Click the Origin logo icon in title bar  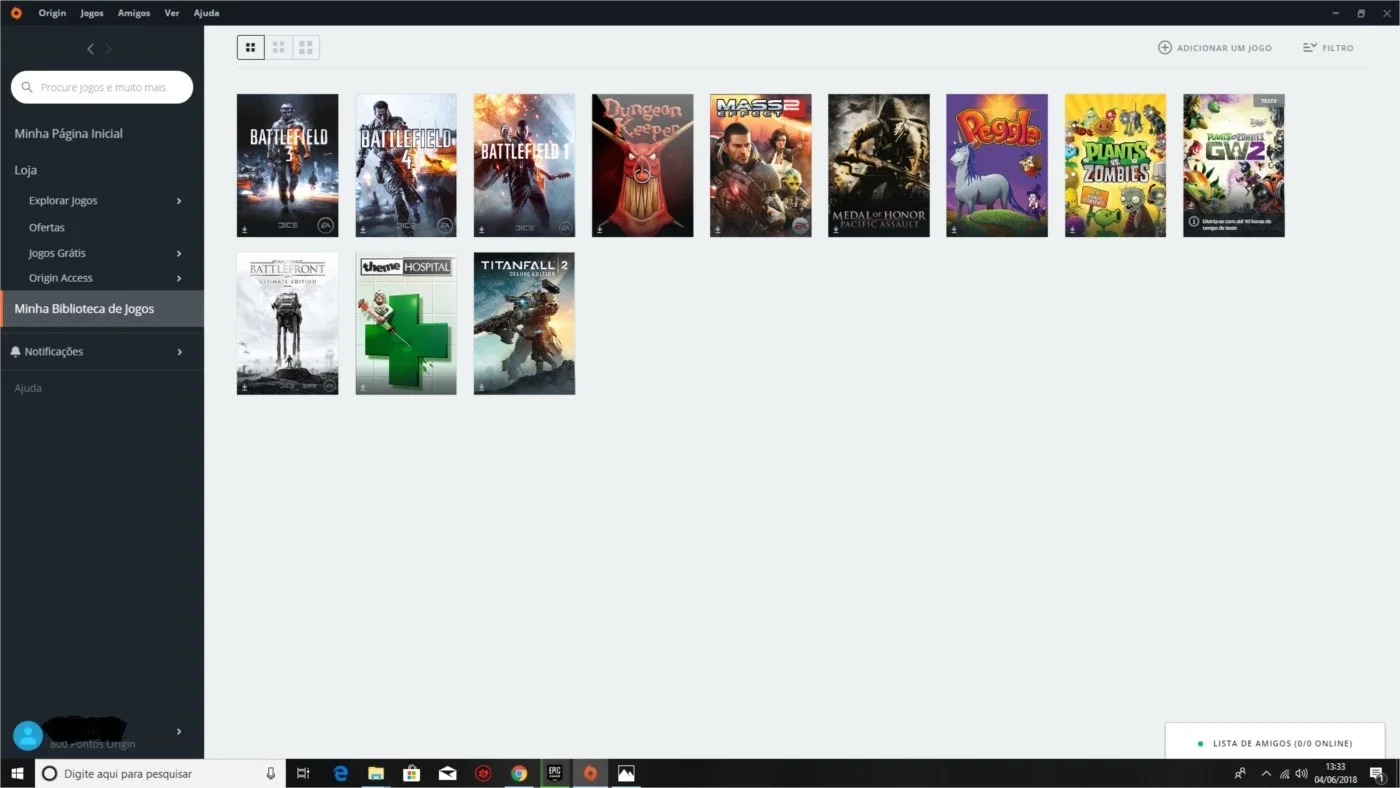click(x=16, y=13)
